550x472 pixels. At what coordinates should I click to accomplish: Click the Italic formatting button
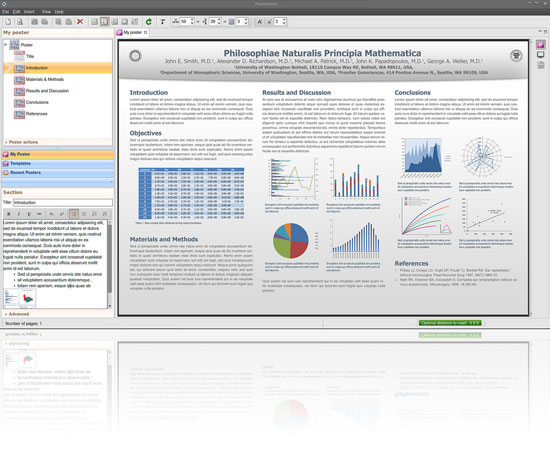(x=19, y=214)
